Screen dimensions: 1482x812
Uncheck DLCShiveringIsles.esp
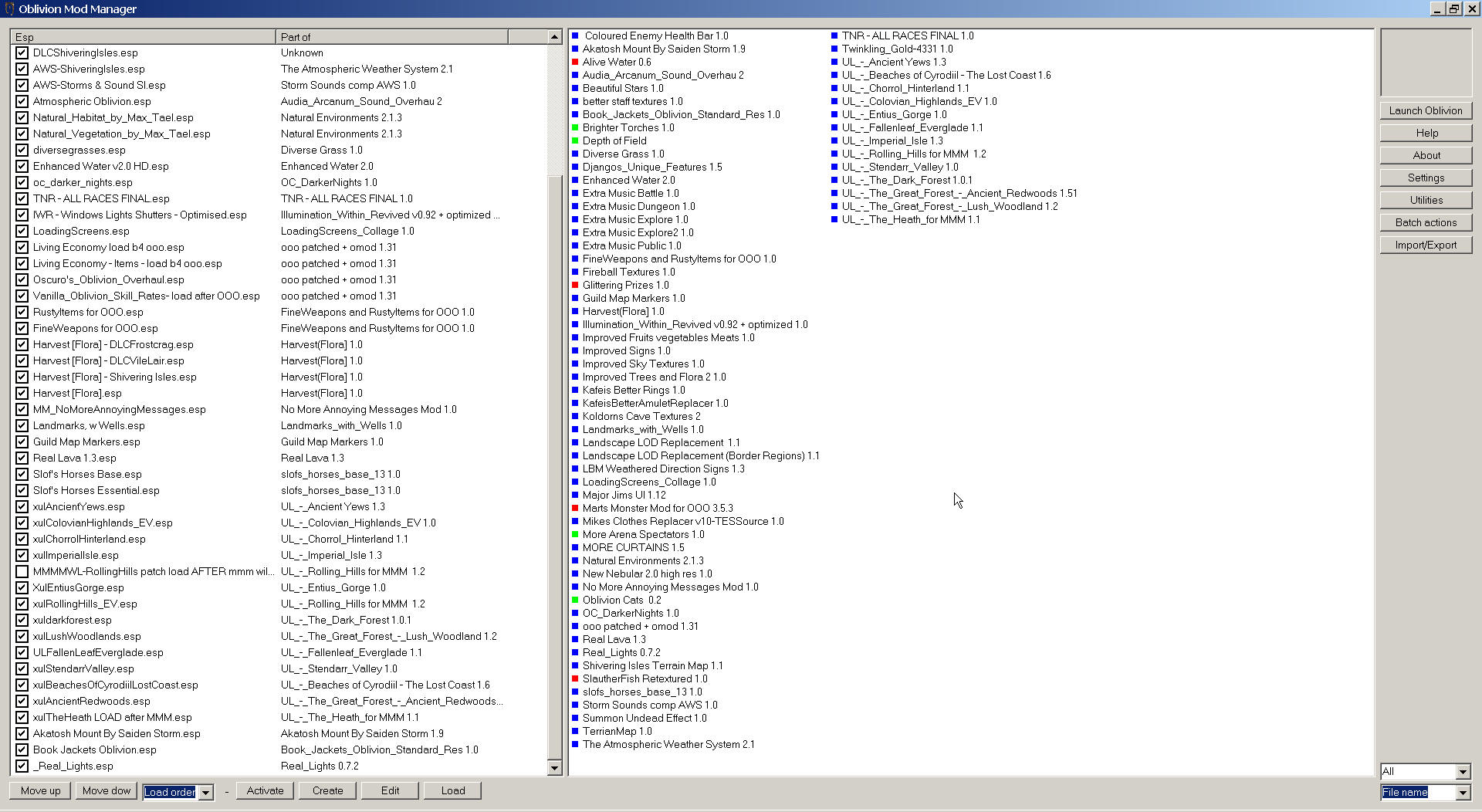(x=22, y=52)
